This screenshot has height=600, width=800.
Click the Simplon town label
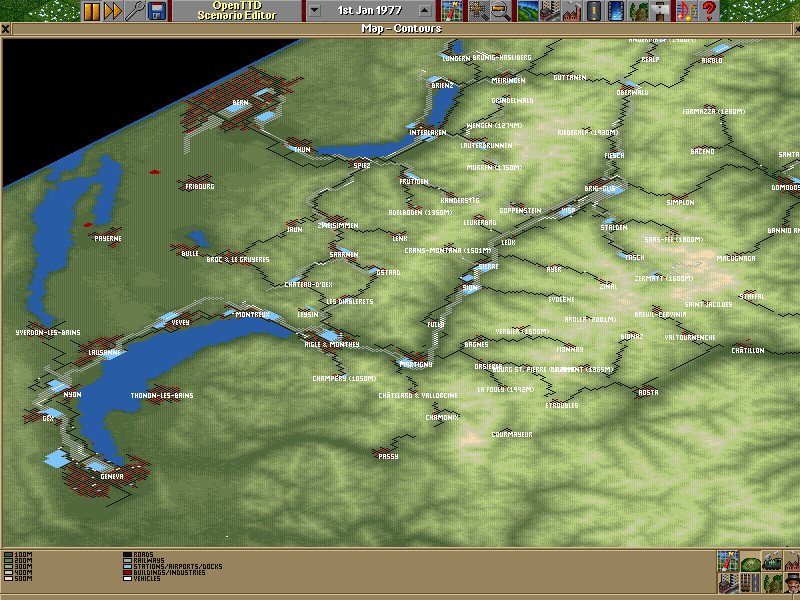pyautogui.click(x=680, y=203)
